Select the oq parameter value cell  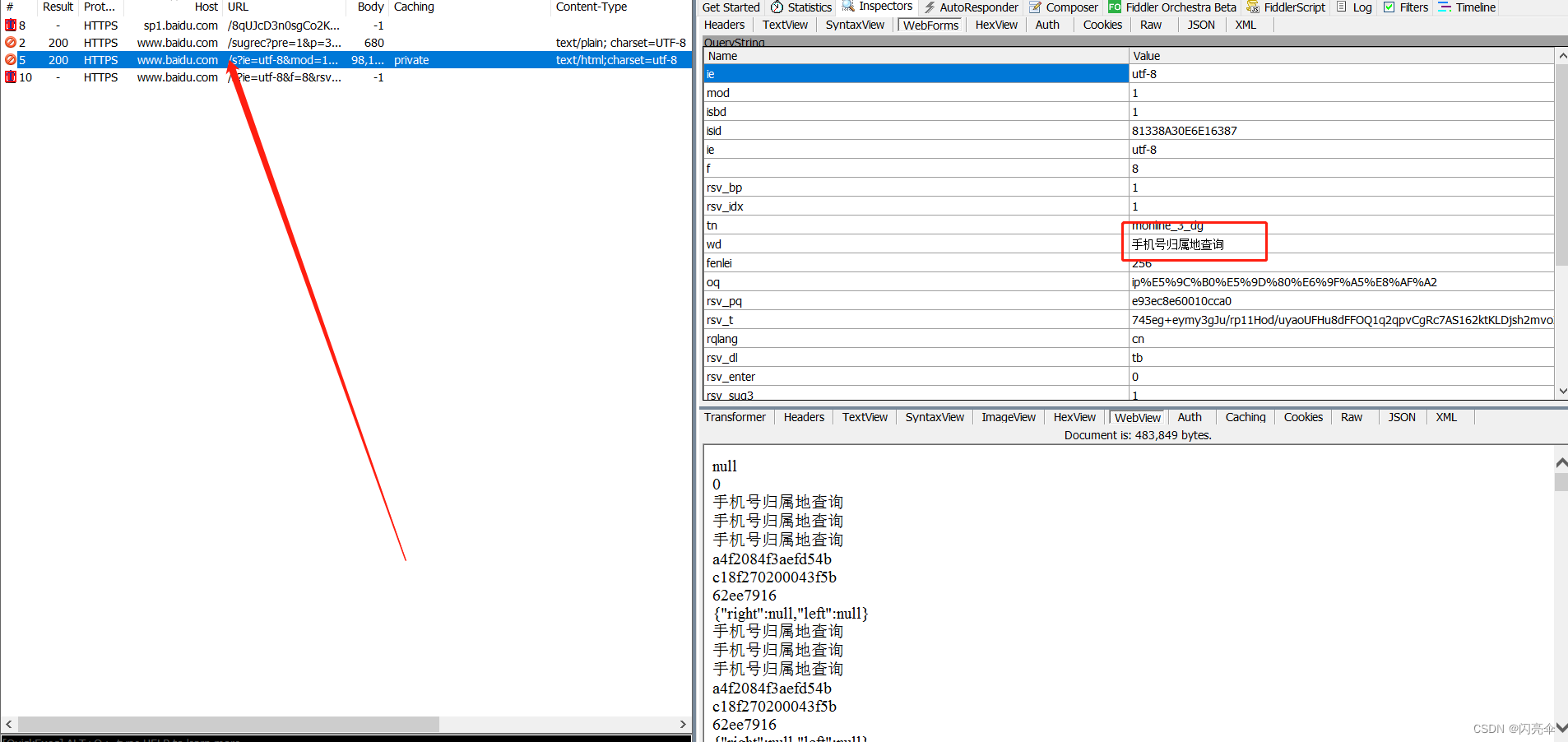pos(1341,282)
